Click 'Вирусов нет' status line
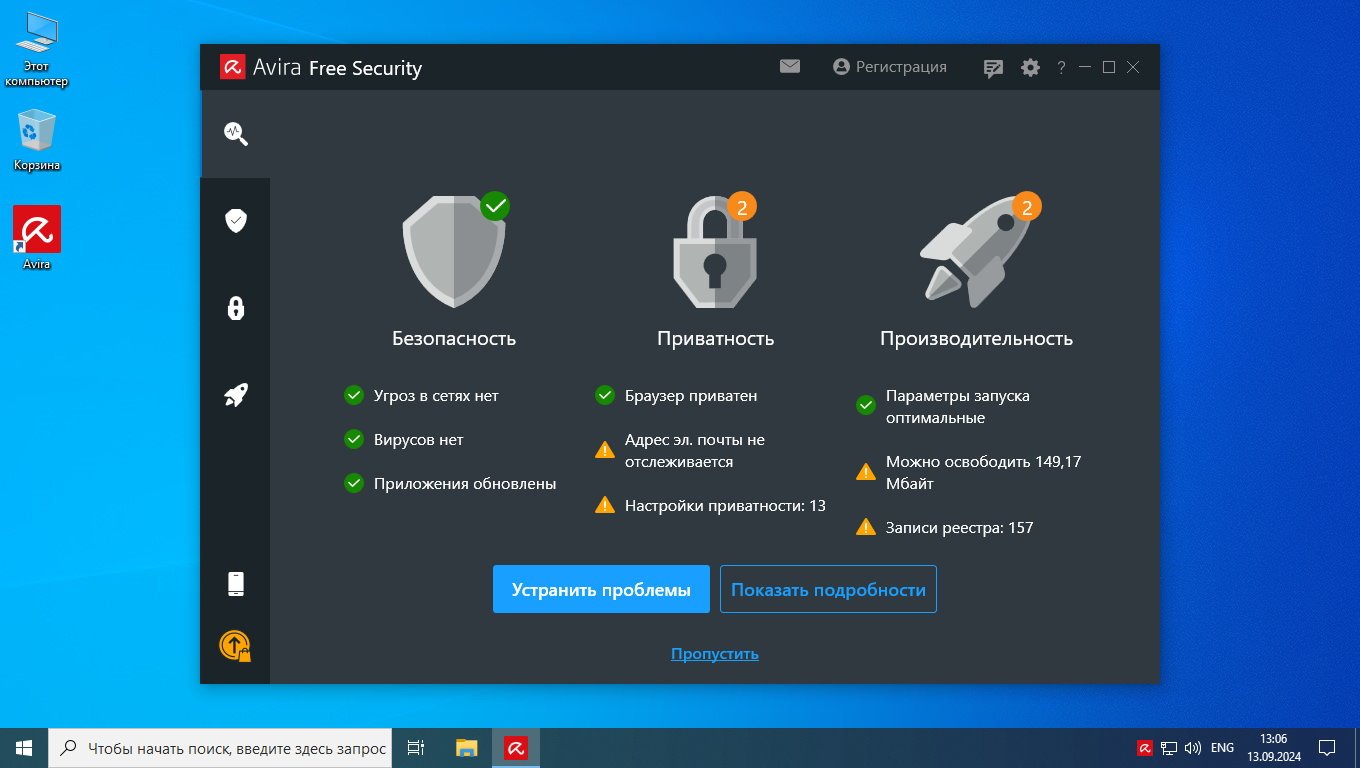Image resolution: width=1360 pixels, height=768 pixels. tap(404, 440)
